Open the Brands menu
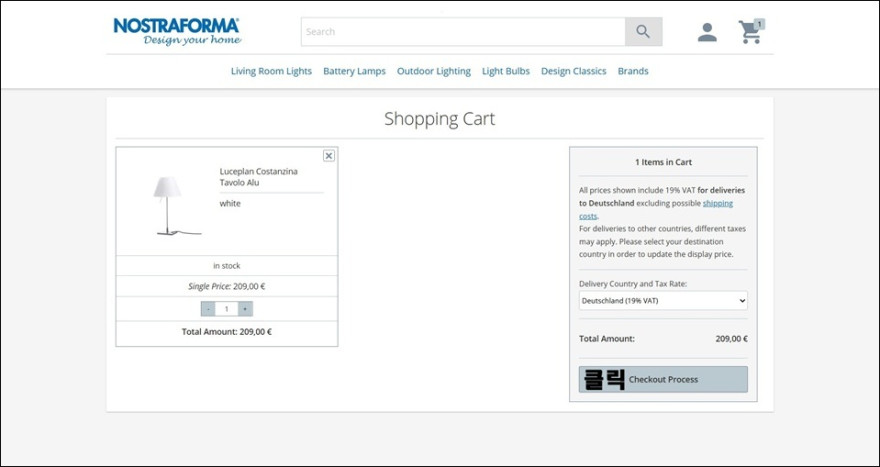Image resolution: width=880 pixels, height=467 pixels. (633, 71)
